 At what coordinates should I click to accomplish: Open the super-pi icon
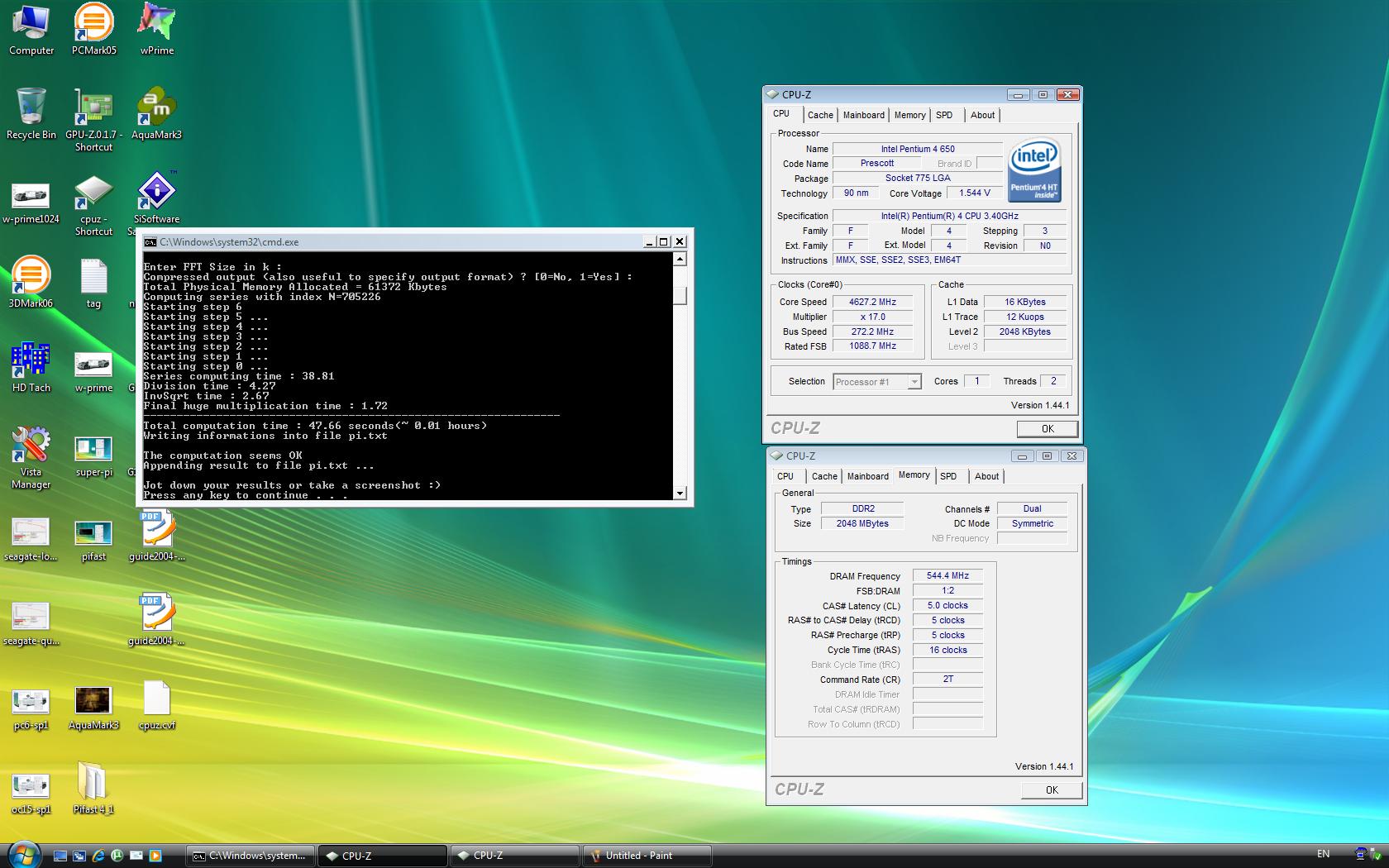click(93, 456)
